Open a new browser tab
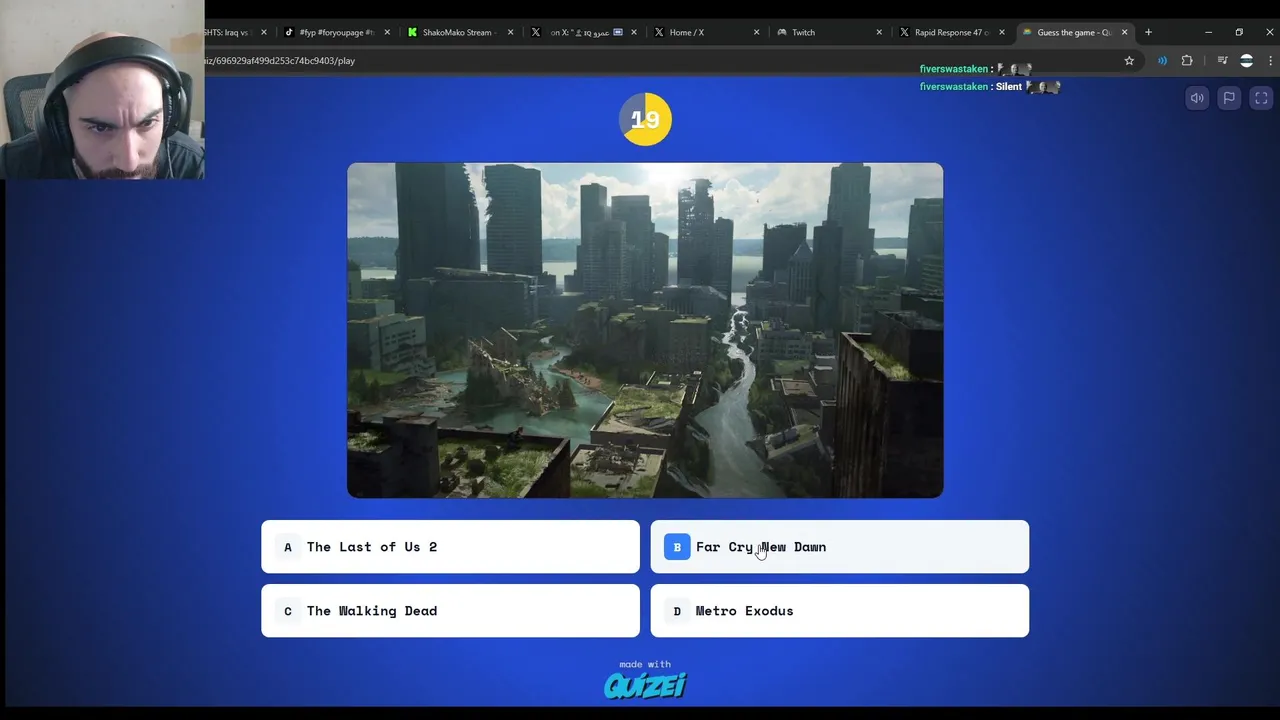This screenshot has height=720, width=1280. coord(1148,32)
